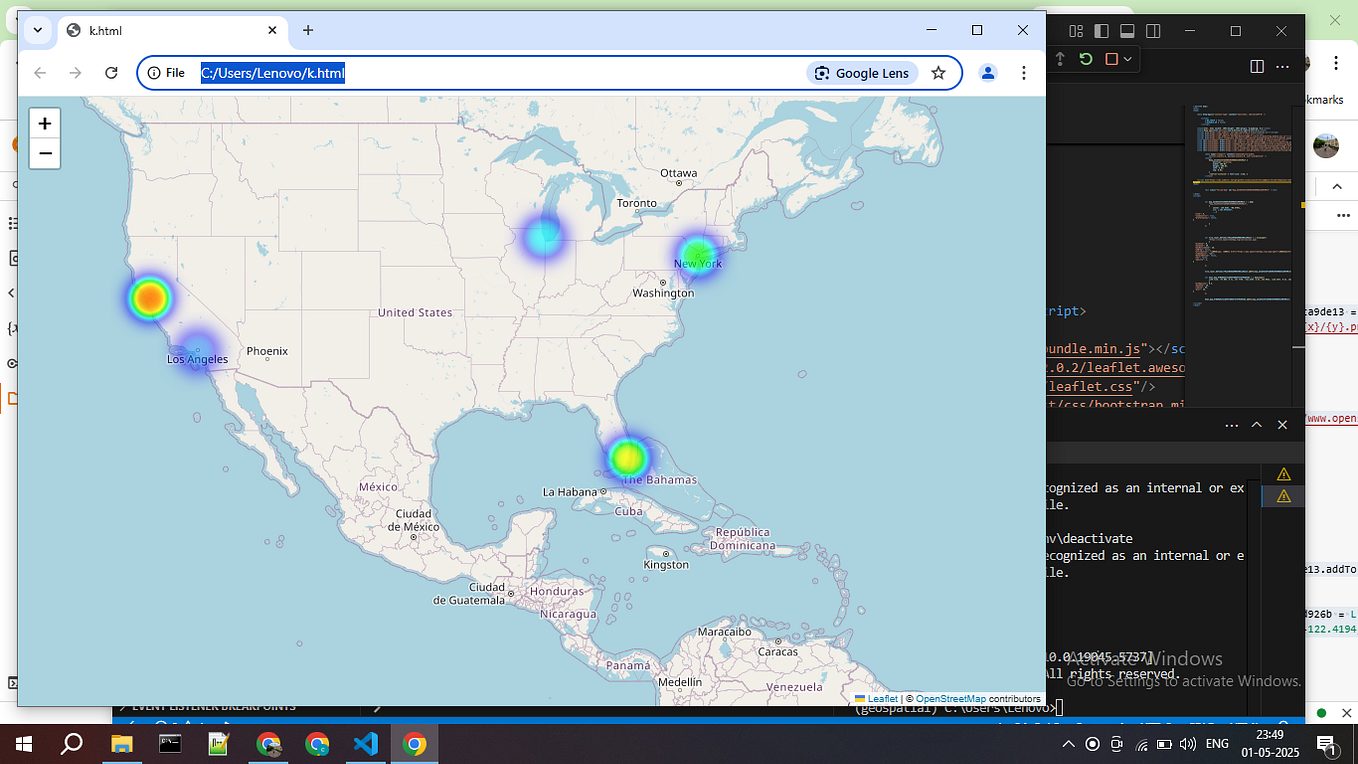Screen dimensions: 1358x764
Task: Toggle the Panel visibility in VS Code
Action: [x=1127, y=31]
